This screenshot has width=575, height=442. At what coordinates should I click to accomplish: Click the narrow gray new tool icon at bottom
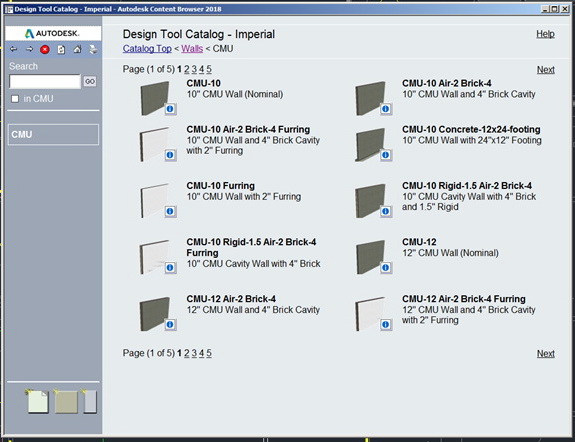[89, 401]
